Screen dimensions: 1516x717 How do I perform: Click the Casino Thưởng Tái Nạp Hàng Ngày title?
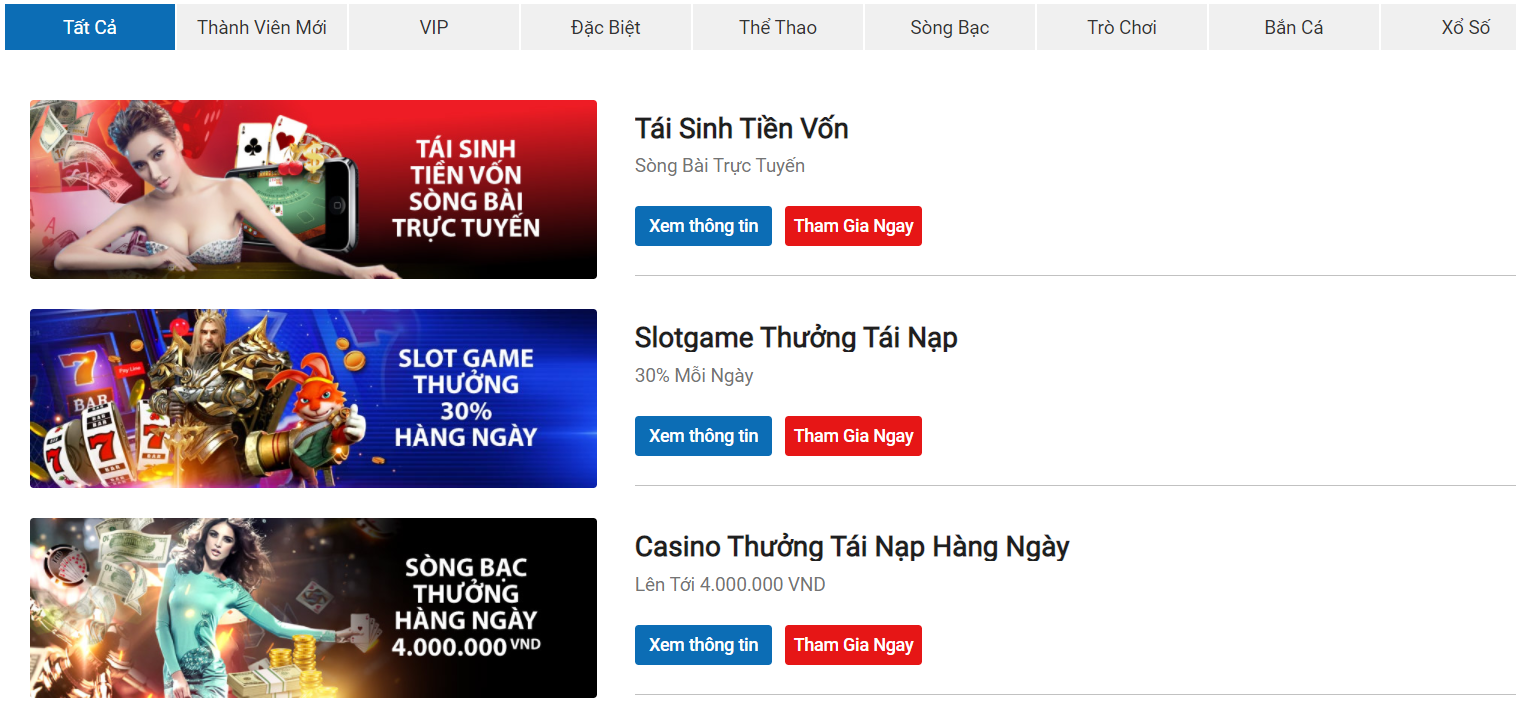click(x=852, y=547)
